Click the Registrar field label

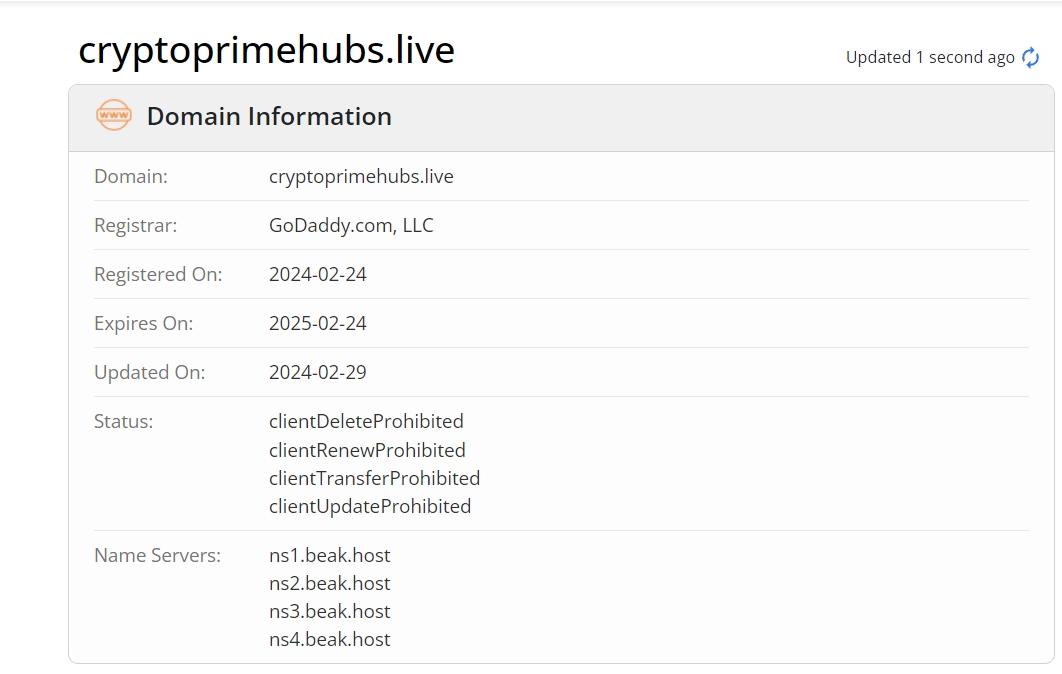[135, 226]
